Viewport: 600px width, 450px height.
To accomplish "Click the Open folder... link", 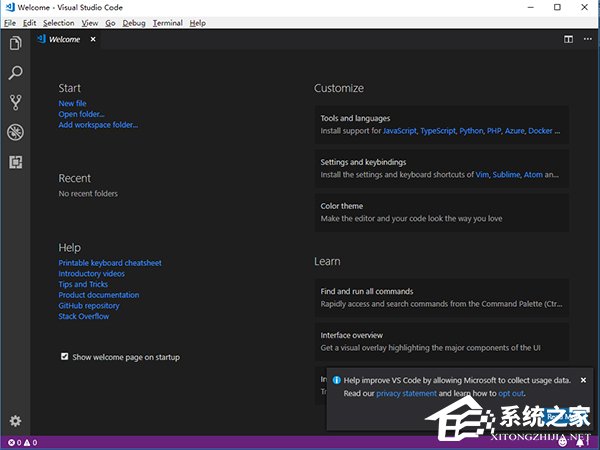I will click(x=81, y=114).
